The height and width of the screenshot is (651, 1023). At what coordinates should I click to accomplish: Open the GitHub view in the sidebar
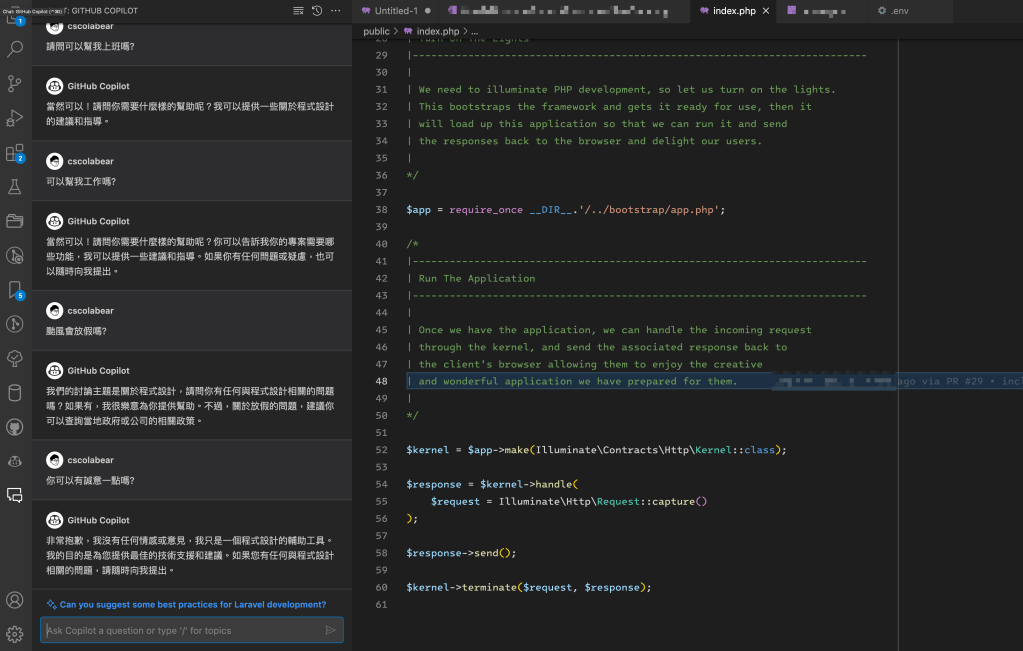(x=14, y=426)
